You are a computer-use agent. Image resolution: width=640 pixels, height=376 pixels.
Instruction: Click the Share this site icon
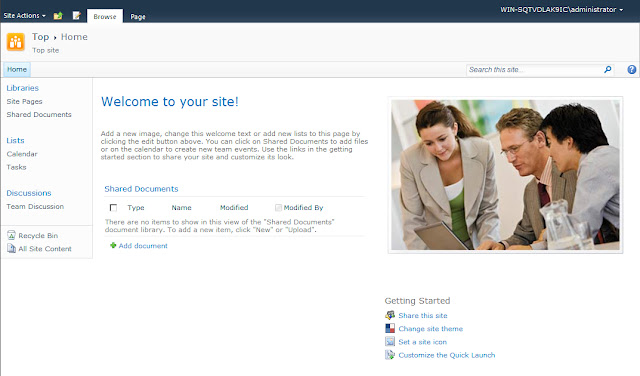[390, 315]
